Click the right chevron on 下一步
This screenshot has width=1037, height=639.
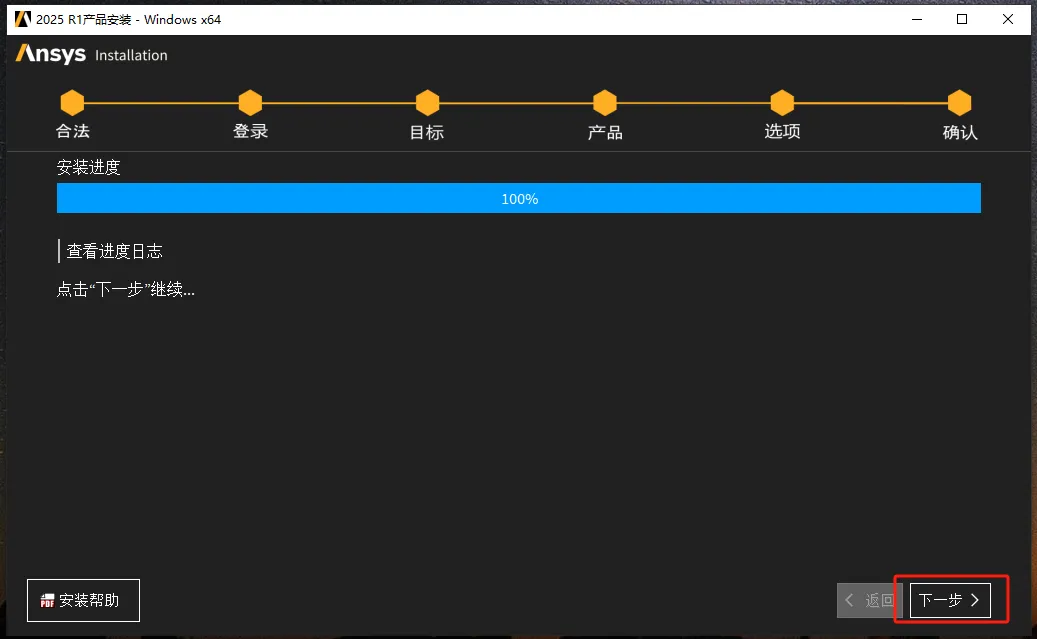(975, 600)
